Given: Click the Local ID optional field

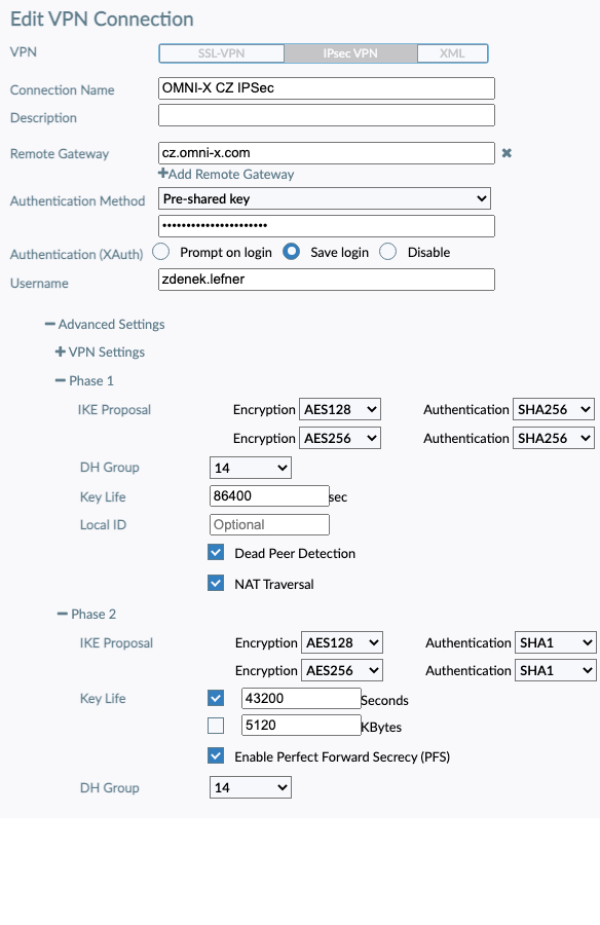Looking at the screenshot, I should 269,524.
